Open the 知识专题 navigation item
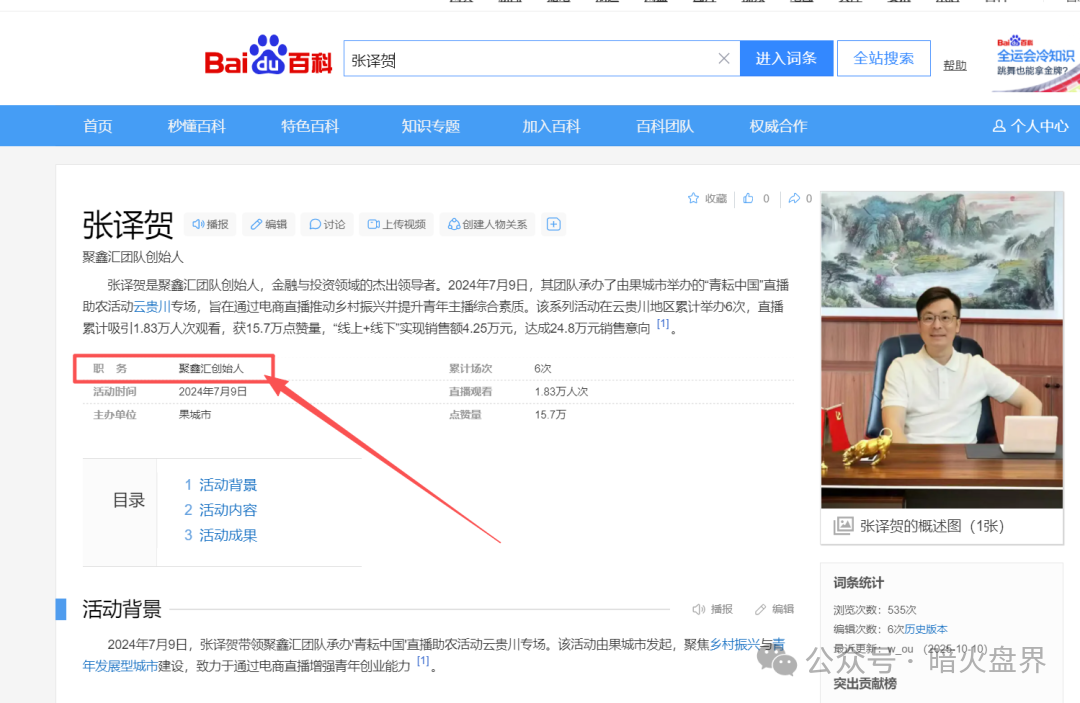The height and width of the screenshot is (703, 1080). (430, 125)
